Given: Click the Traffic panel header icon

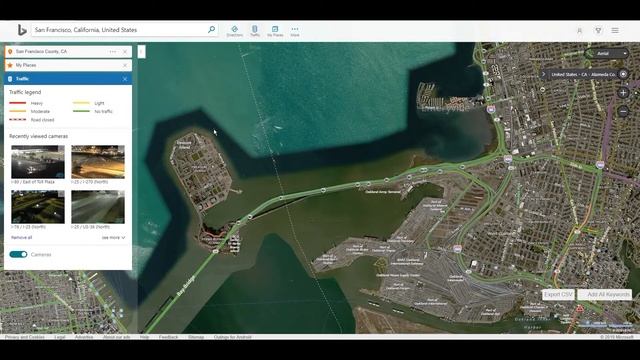Looking at the screenshot, I should coord(10,79).
